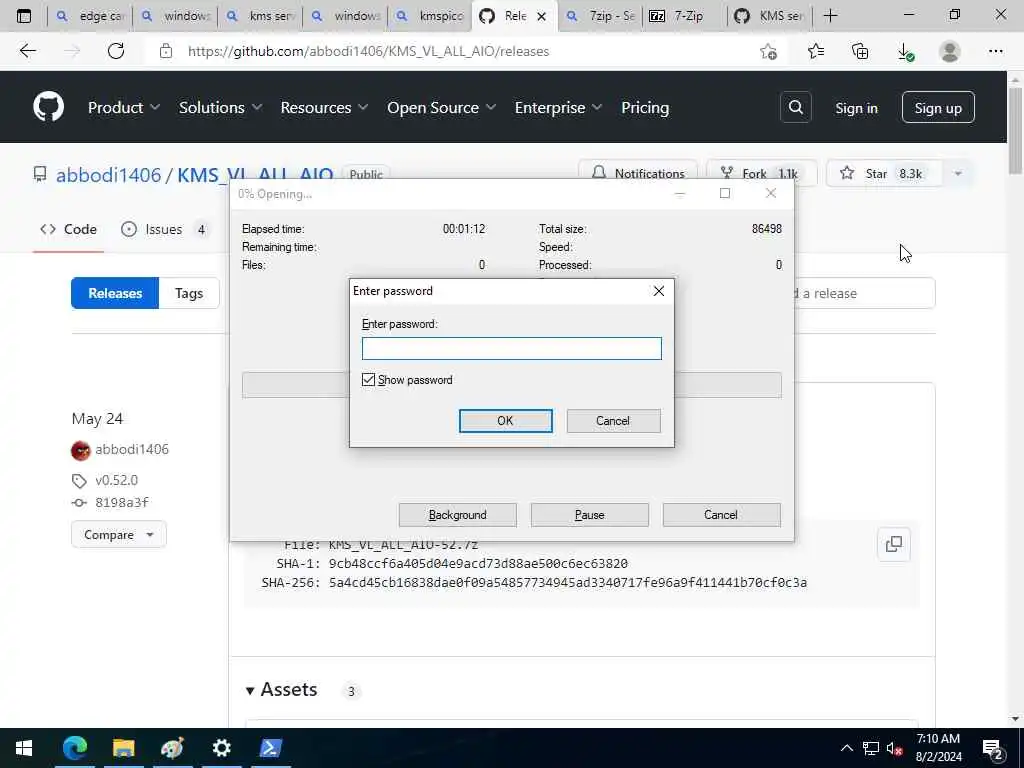Image resolution: width=1024 pixels, height=768 pixels.
Task: Select the Releases tab button
Action: coord(115,293)
